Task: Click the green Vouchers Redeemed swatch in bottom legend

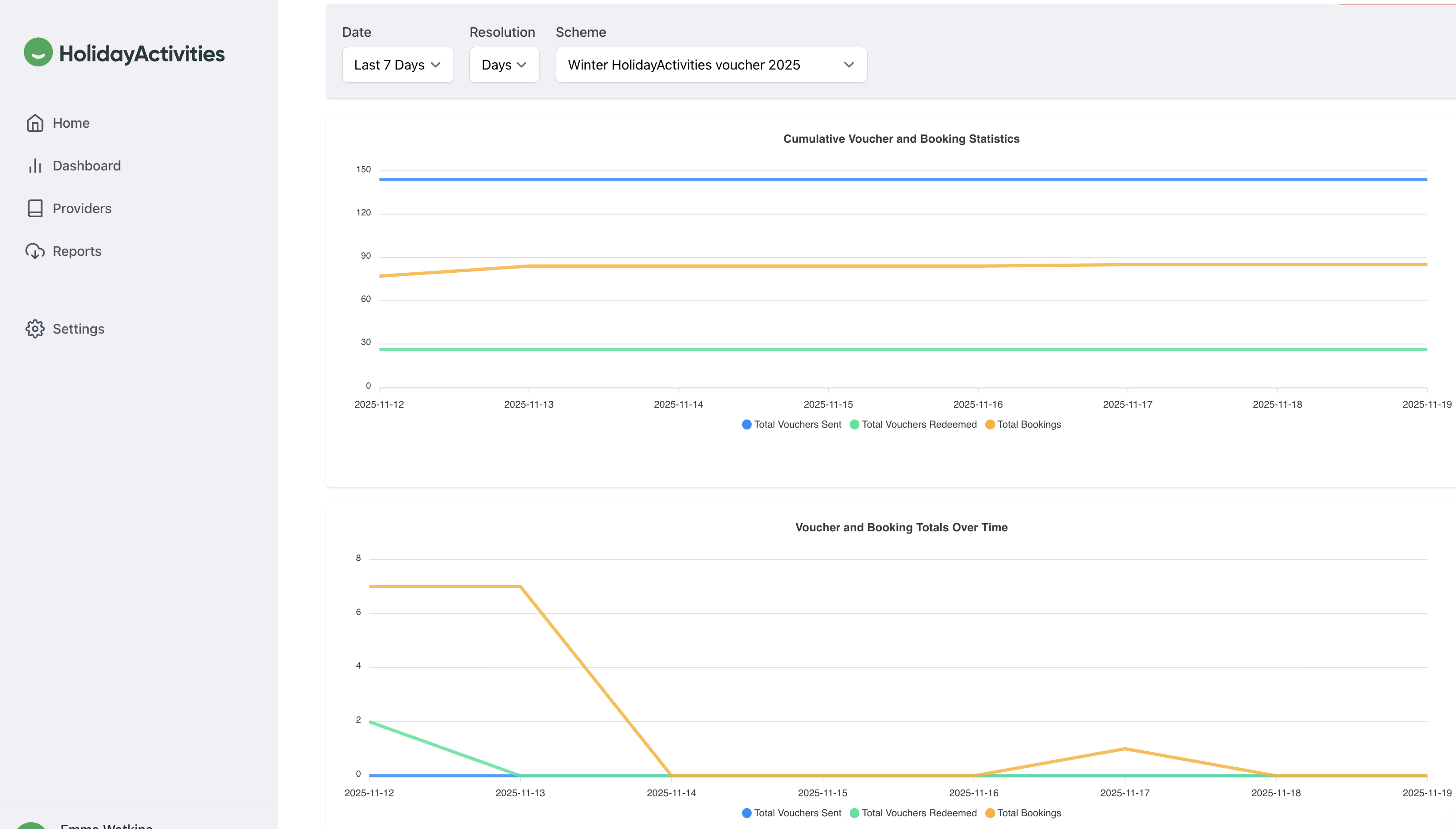Action: tap(854, 813)
